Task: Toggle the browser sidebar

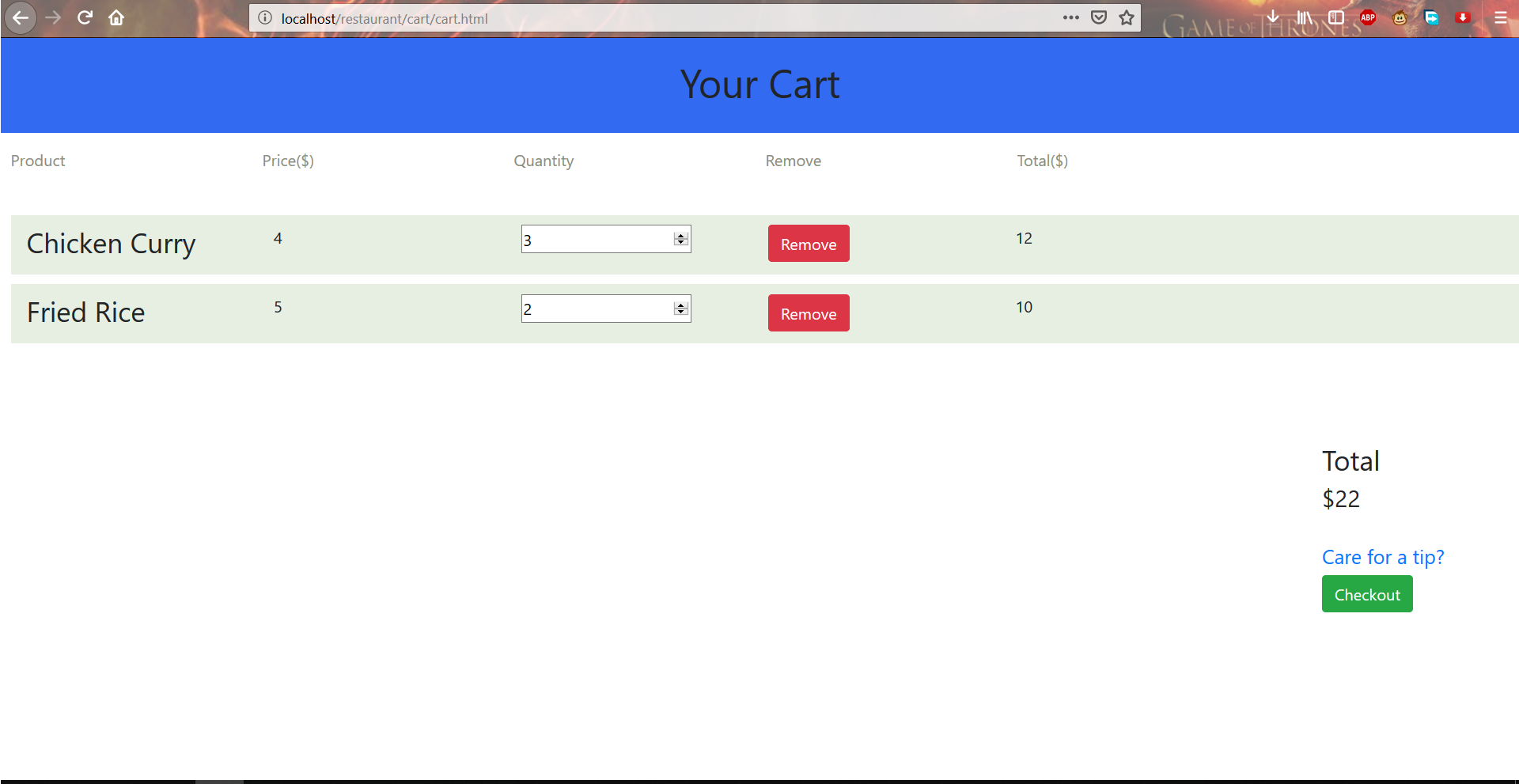Action: 1336,17
